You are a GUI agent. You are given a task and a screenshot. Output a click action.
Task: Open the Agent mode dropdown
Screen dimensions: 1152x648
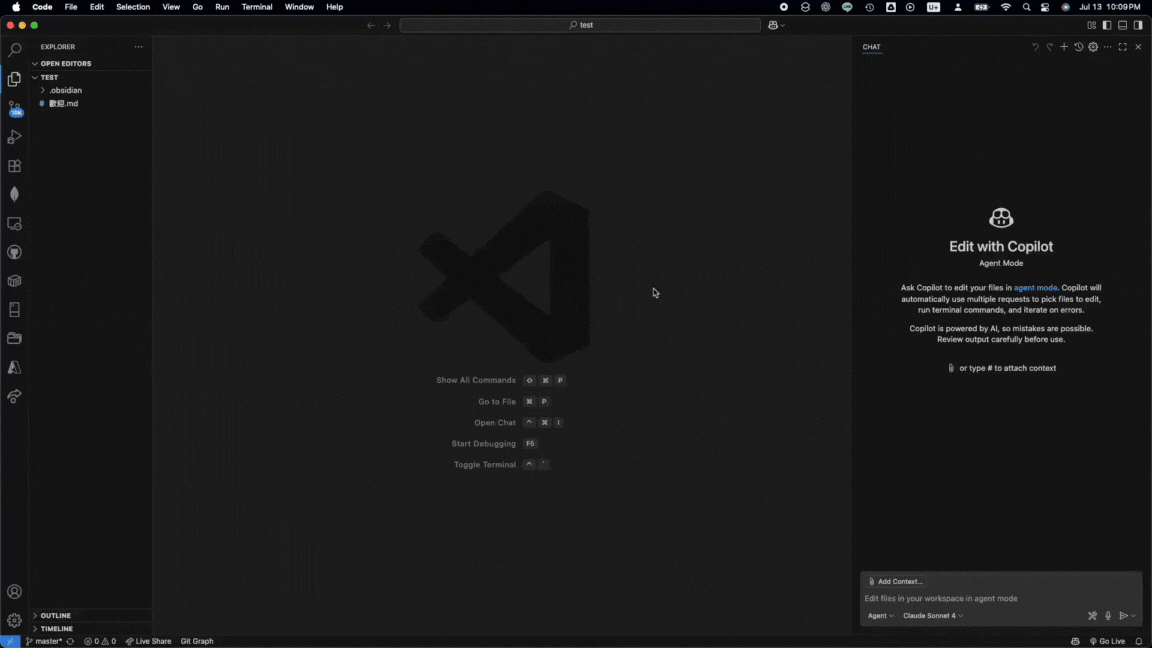[x=880, y=616]
